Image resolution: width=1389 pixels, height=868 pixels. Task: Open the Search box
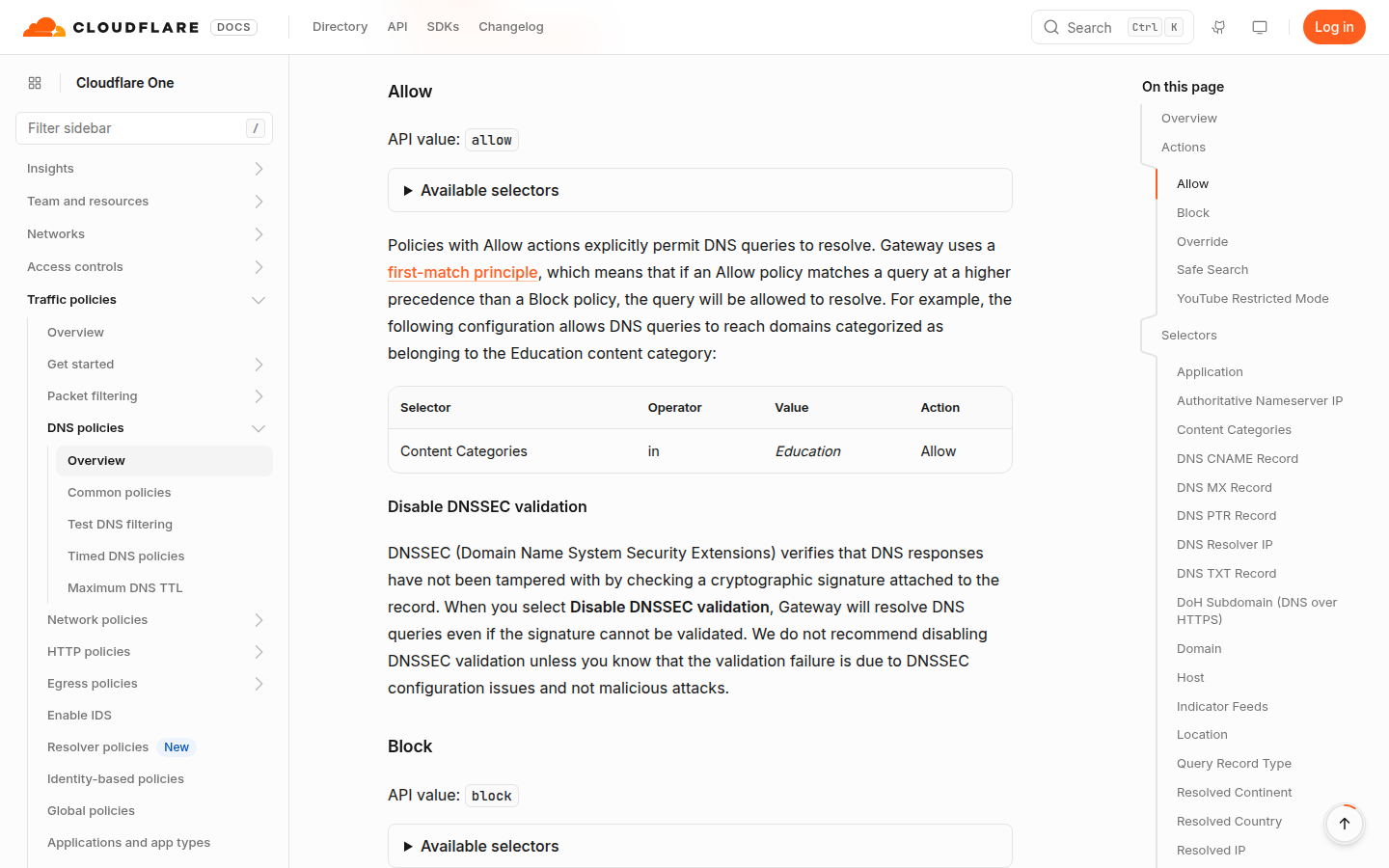point(1112,27)
